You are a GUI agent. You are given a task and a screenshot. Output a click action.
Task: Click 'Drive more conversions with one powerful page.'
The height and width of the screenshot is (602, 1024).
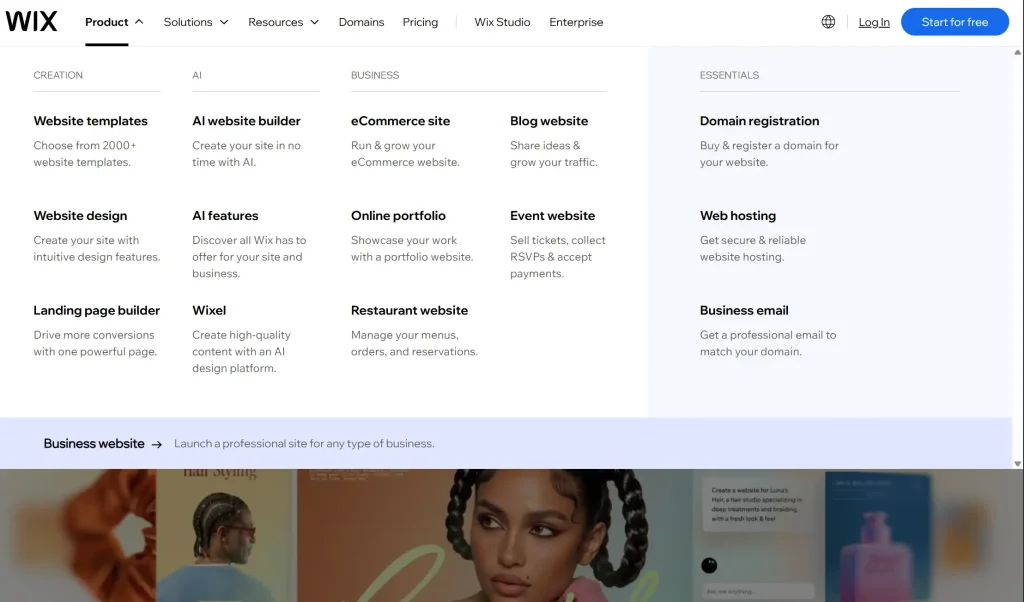[x=95, y=343]
